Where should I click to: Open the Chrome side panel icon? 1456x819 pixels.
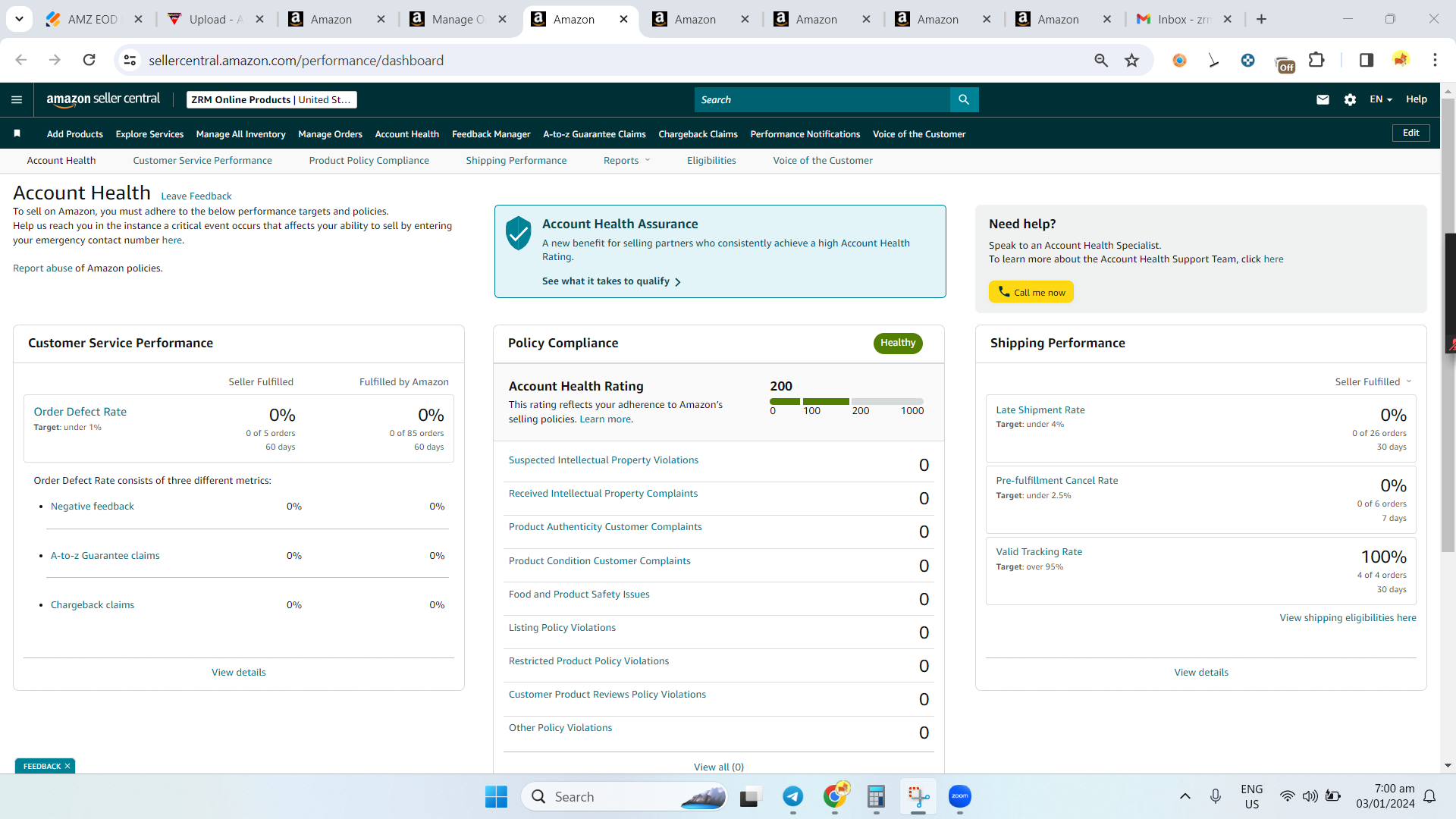(1367, 60)
